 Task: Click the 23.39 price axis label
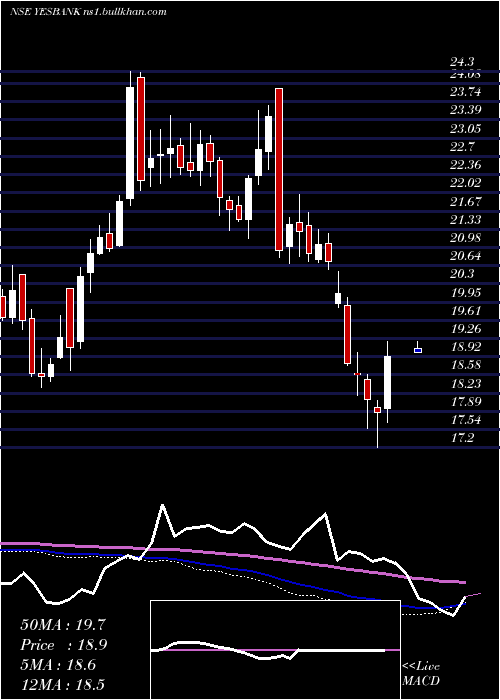pos(466,110)
